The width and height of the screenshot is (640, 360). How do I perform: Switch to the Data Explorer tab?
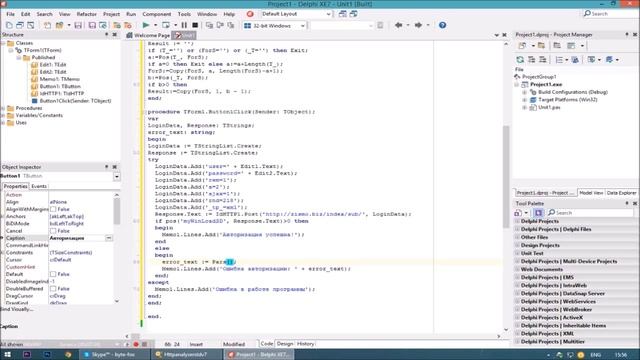[x=621, y=193]
